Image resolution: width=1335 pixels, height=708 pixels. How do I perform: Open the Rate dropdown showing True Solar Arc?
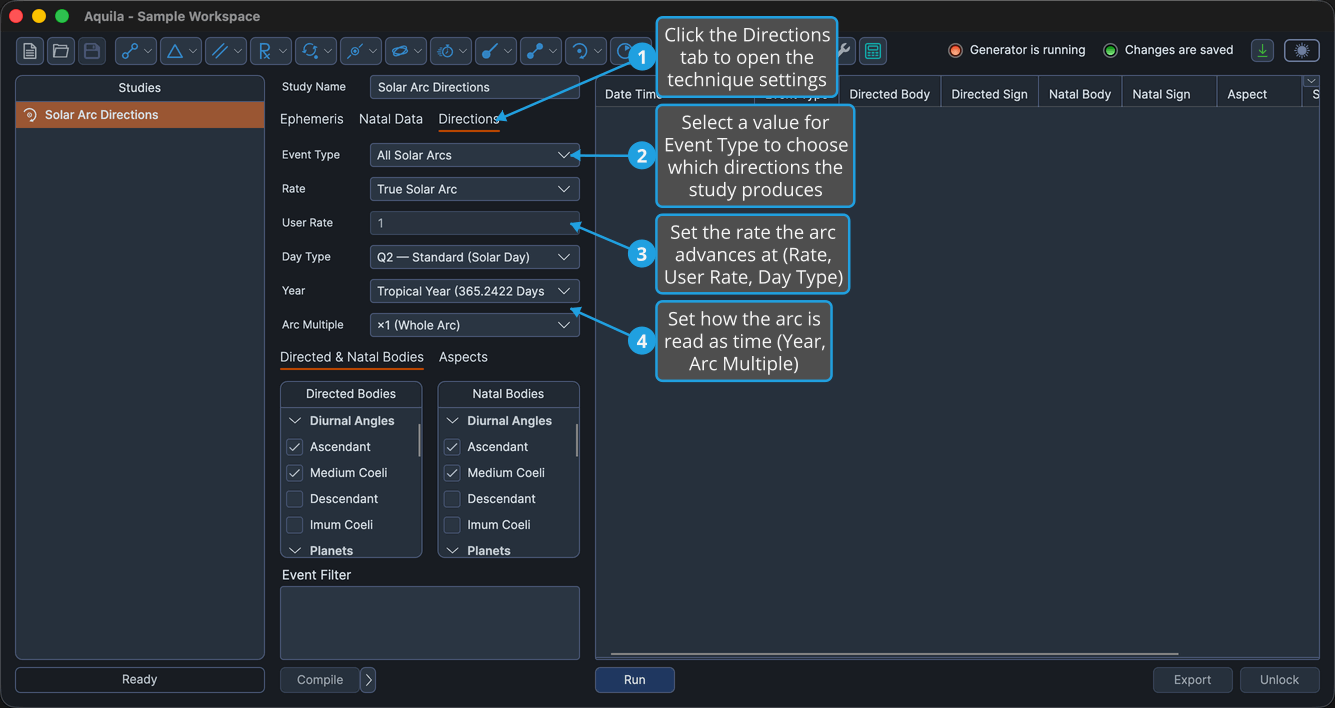pos(474,189)
